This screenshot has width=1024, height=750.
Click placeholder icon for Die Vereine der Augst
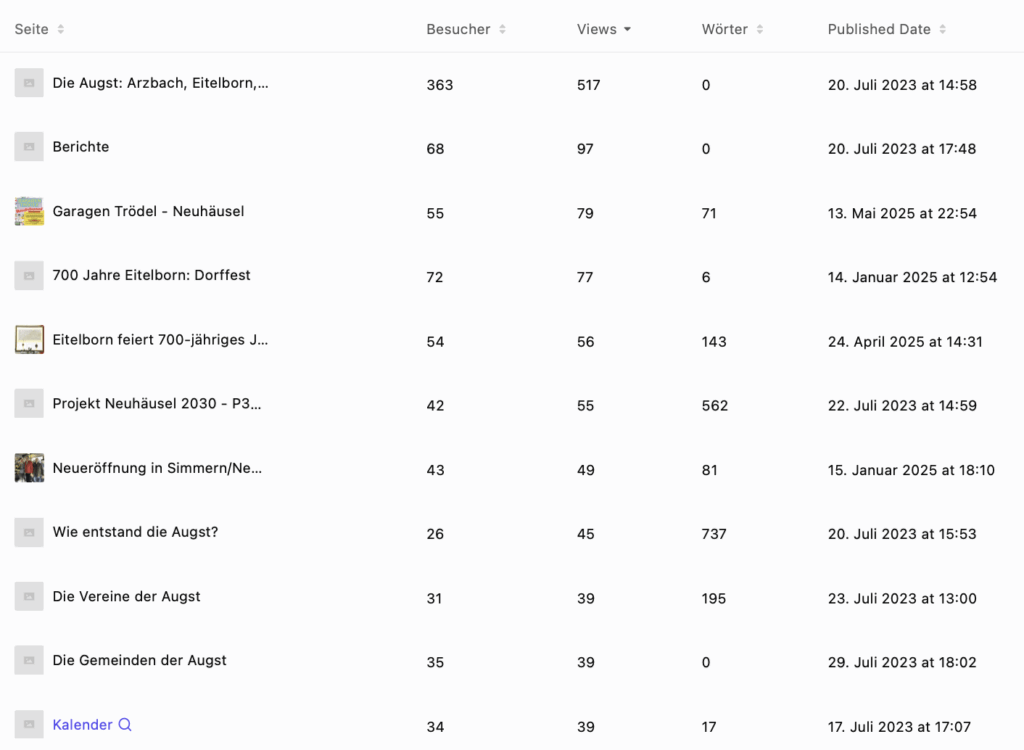click(29, 596)
